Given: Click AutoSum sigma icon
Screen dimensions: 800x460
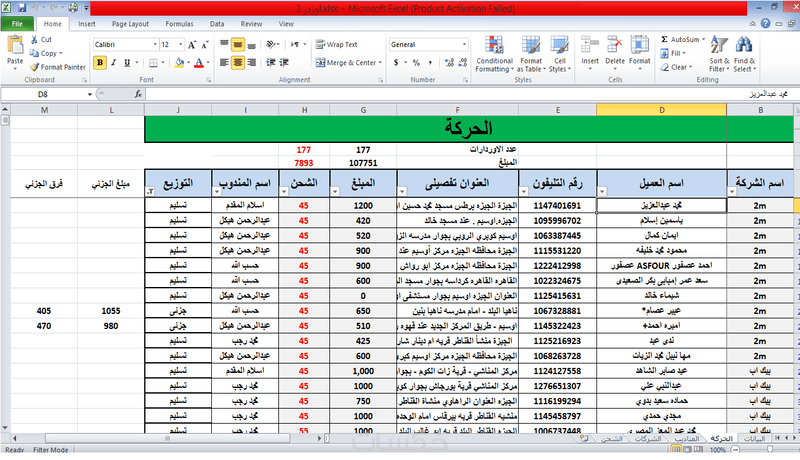Looking at the screenshot, I should tap(664, 39).
